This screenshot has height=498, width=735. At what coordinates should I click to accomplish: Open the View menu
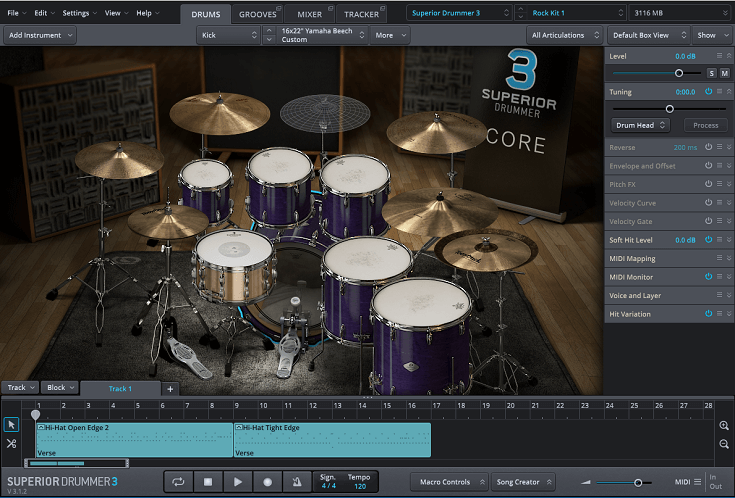pyautogui.click(x=116, y=13)
